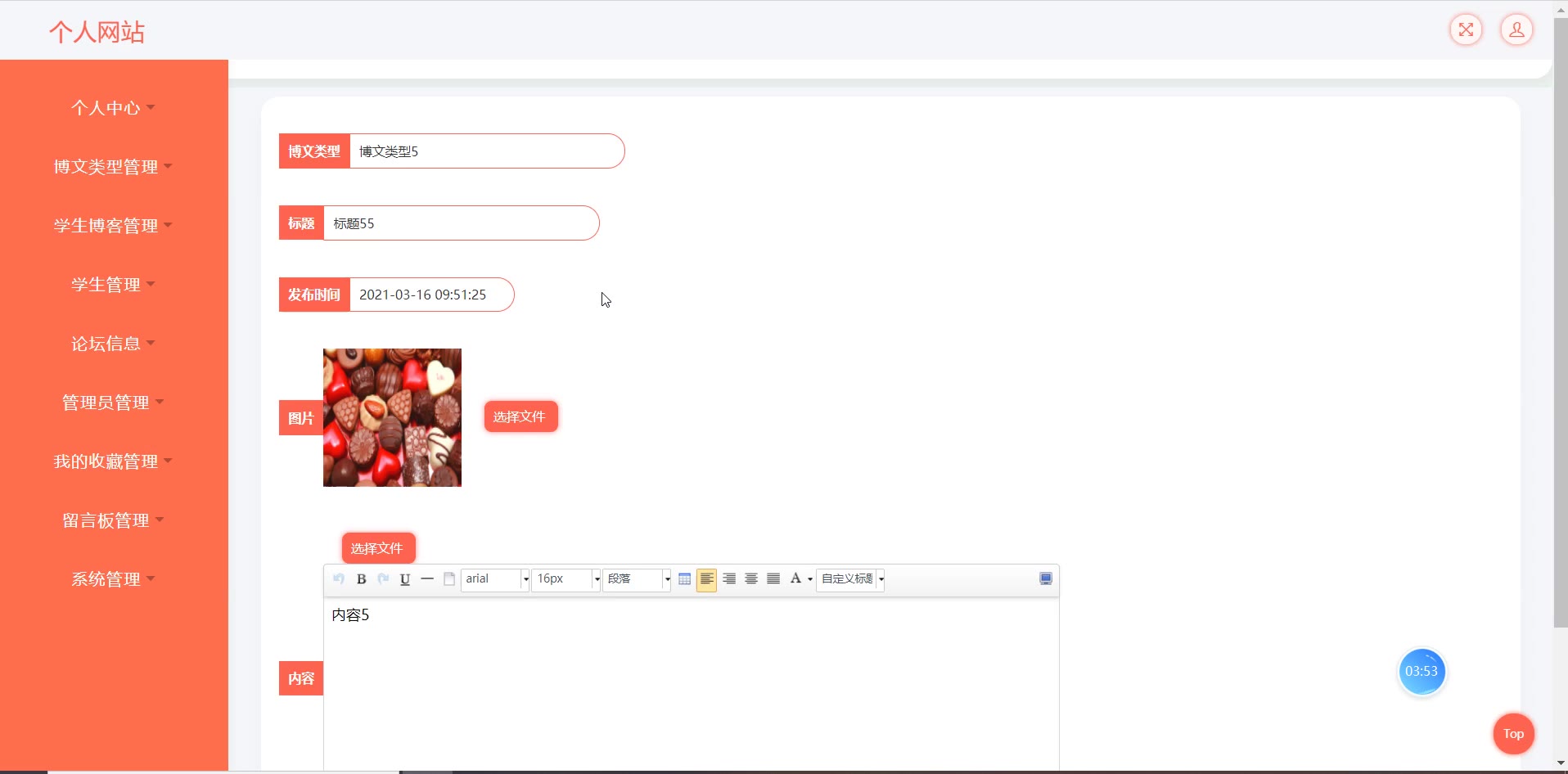Redo the edit in editor toolbar
1568x774 pixels.
(x=383, y=579)
